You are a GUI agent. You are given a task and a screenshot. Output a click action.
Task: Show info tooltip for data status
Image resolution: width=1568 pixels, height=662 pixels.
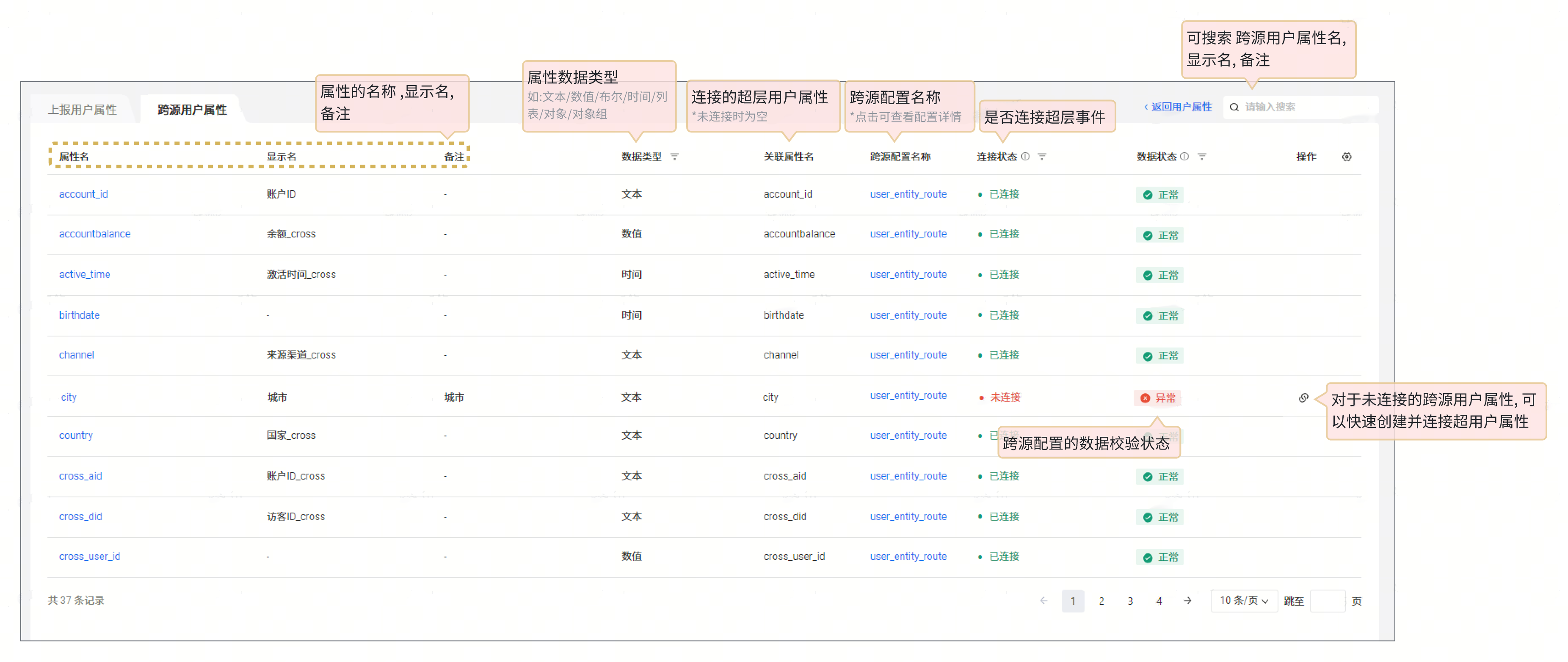tap(1184, 157)
